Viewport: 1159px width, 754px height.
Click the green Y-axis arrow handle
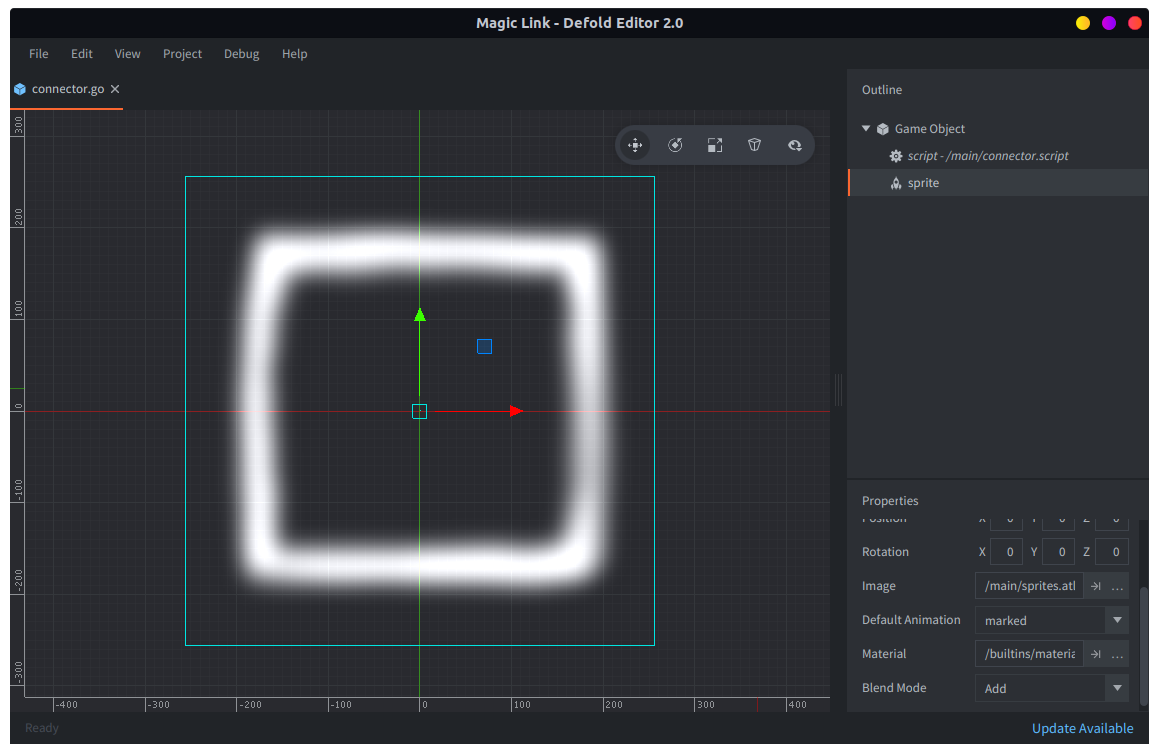click(x=420, y=315)
